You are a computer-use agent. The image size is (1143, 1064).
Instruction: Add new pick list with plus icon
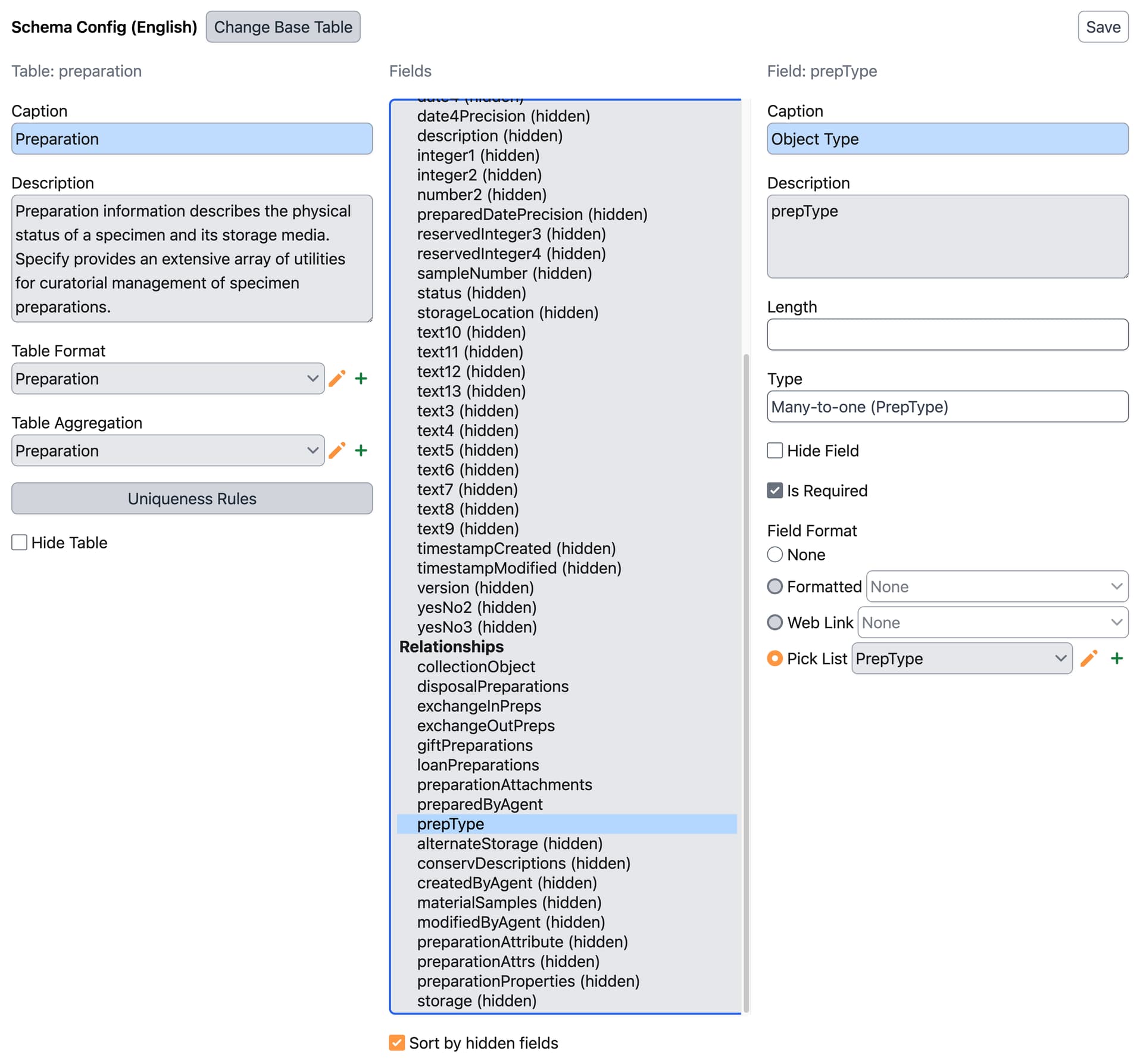[x=1117, y=659]
